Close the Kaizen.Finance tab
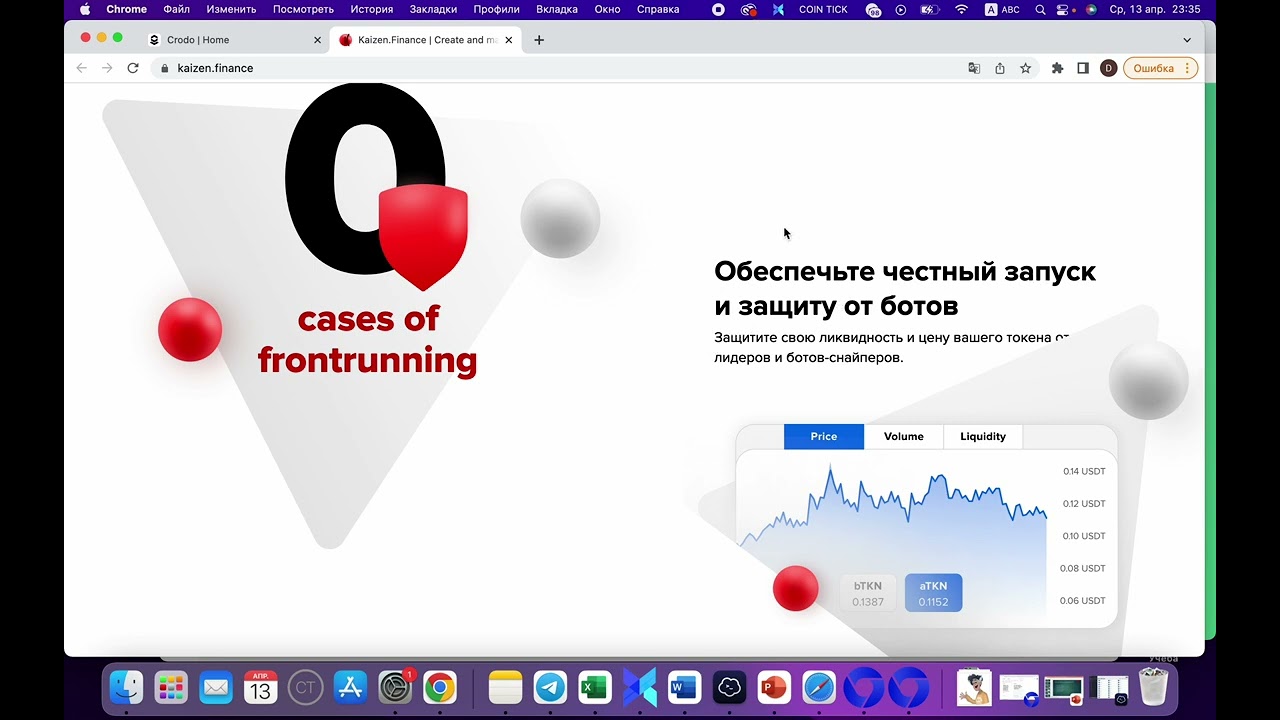The image size is (1280, 720). point(509,40)
